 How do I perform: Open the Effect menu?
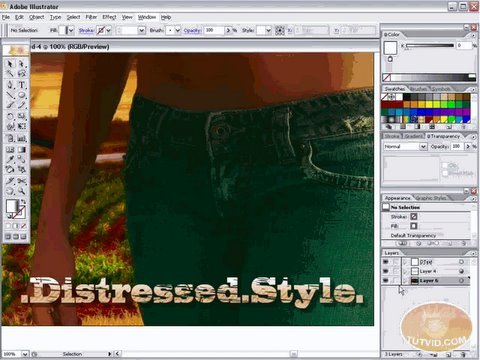coord(109,17)
